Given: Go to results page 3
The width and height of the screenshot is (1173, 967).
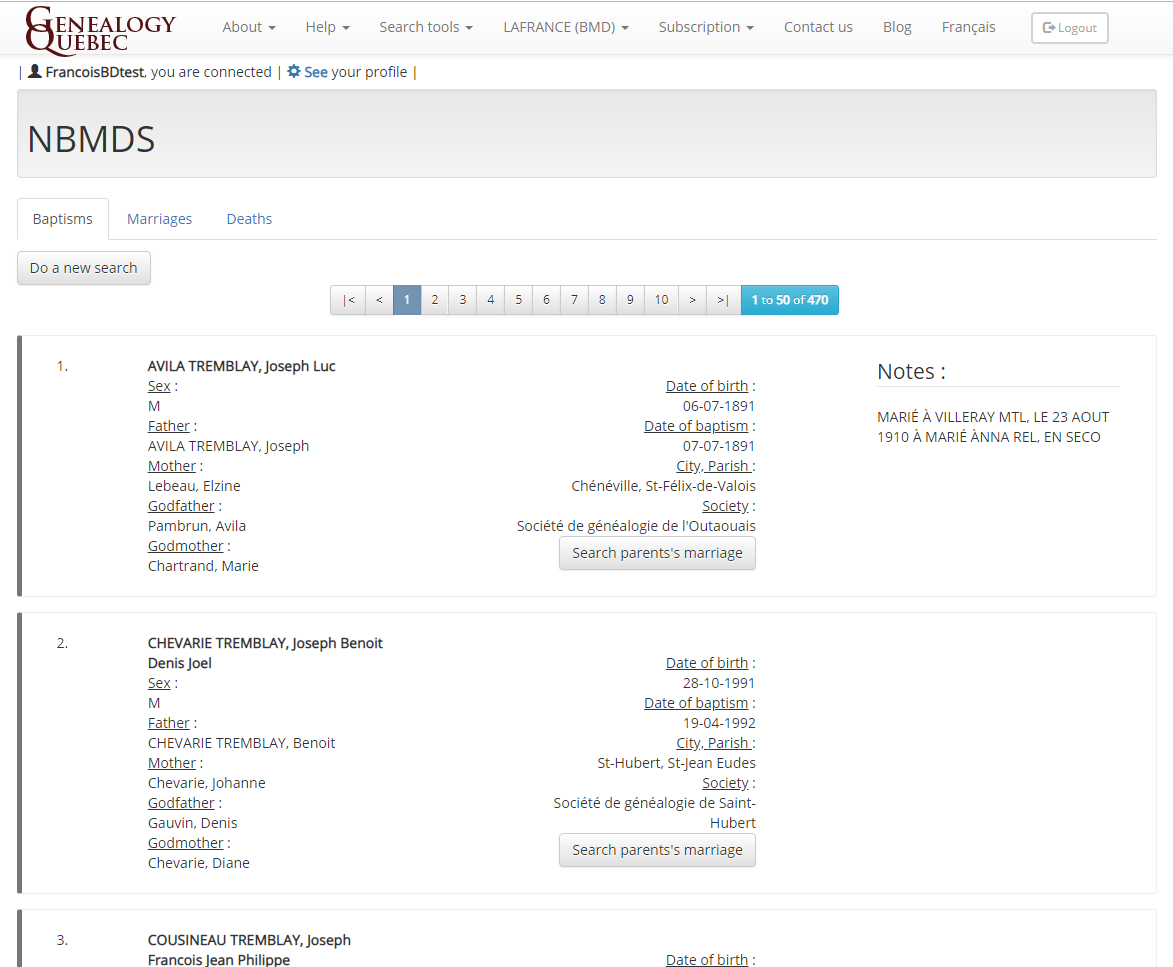Looking at the screenshot, I should pos(462,300).
